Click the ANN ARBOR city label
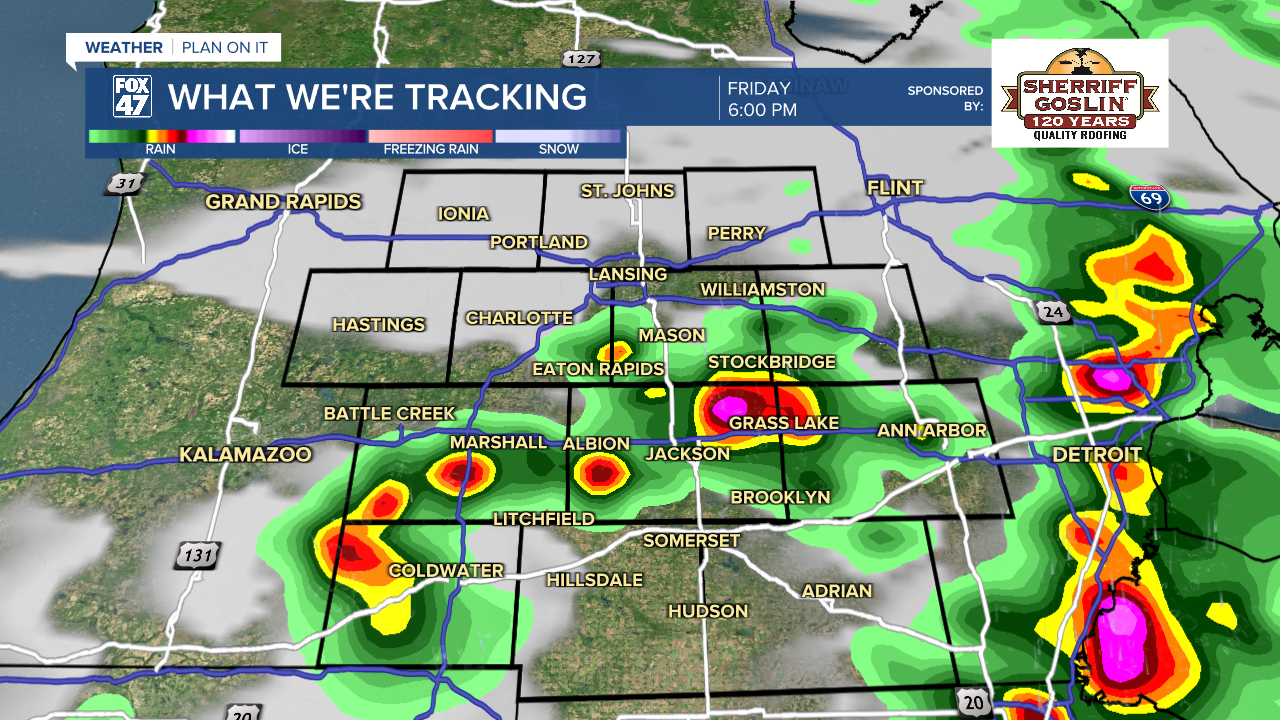The width and height of the screenshot is (1280, 720). [932, 430]
